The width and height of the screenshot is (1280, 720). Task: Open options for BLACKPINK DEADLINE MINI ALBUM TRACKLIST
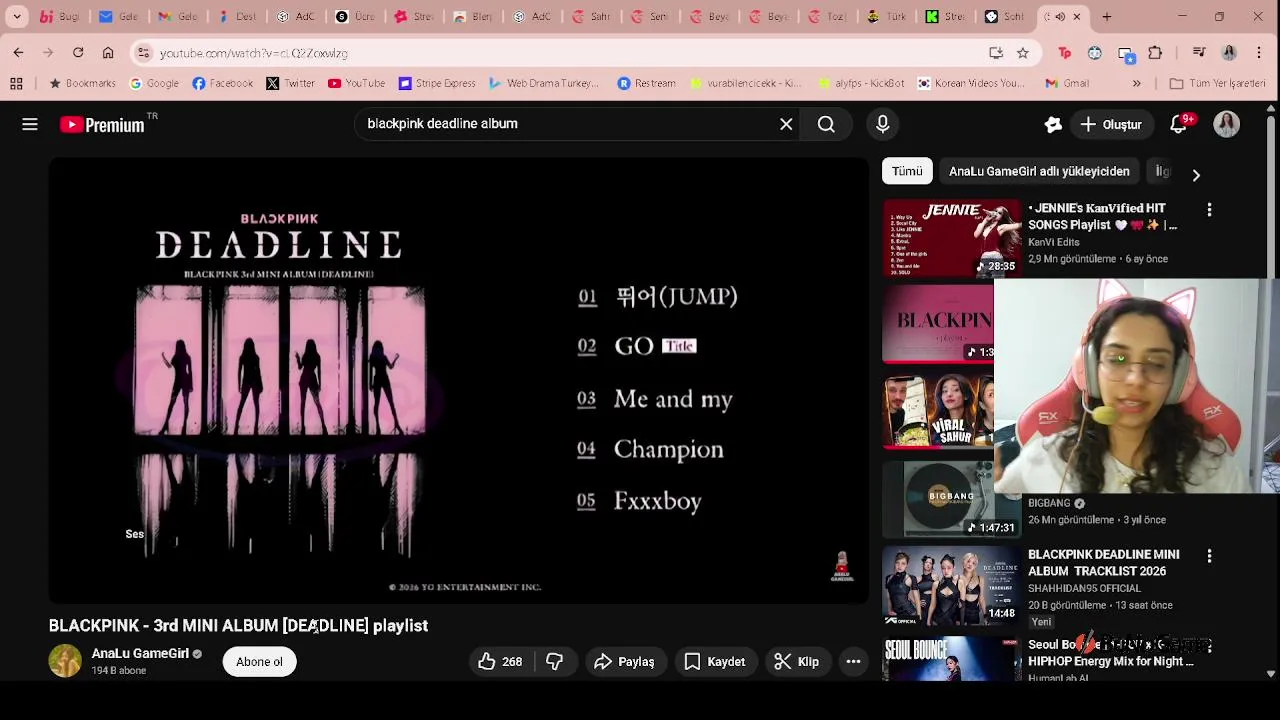pyautogui.click(x=1209, y=556)
